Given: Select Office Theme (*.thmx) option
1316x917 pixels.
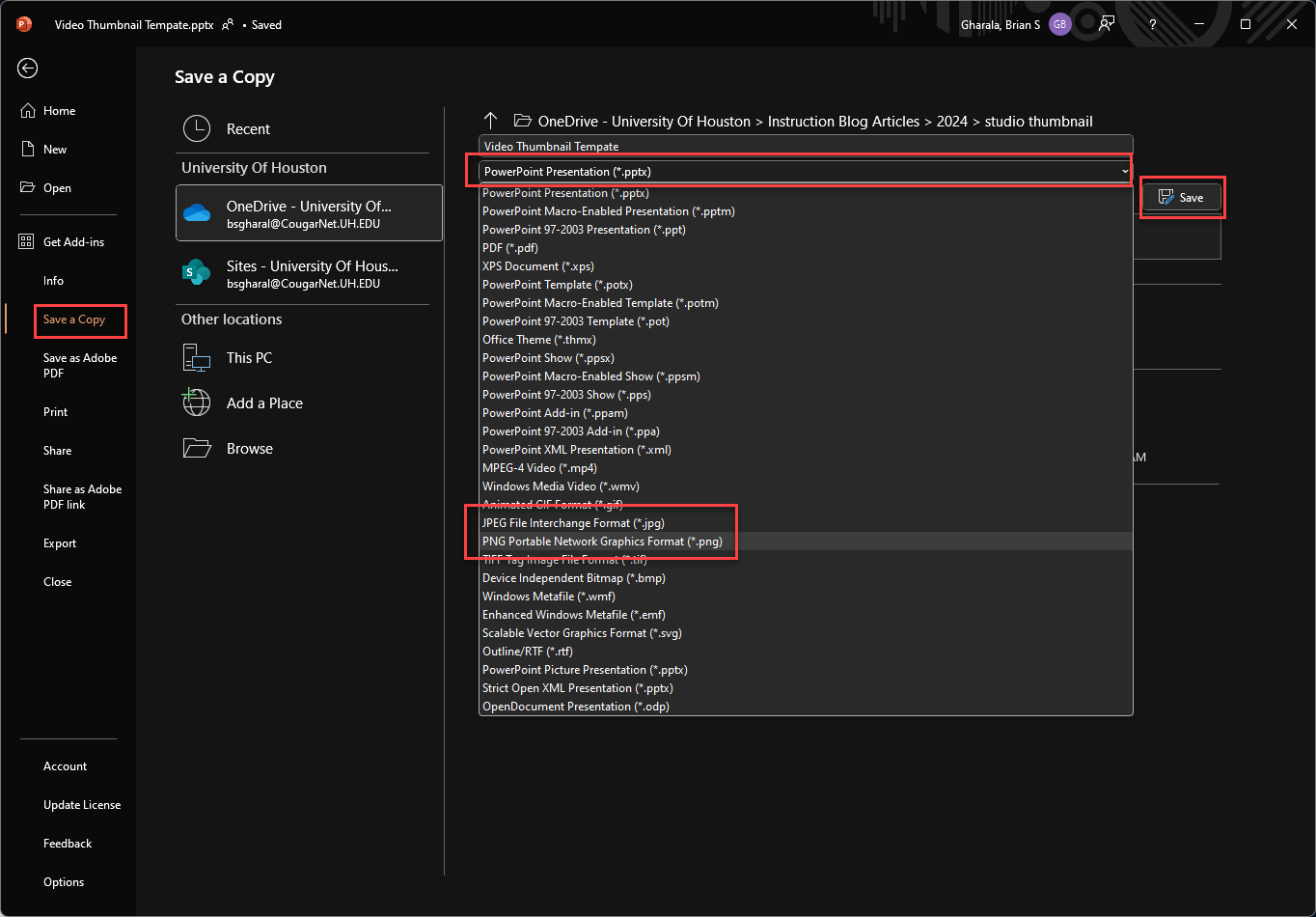Looking at the screenshot, I should pyautogui.click(x=806, y=340).
